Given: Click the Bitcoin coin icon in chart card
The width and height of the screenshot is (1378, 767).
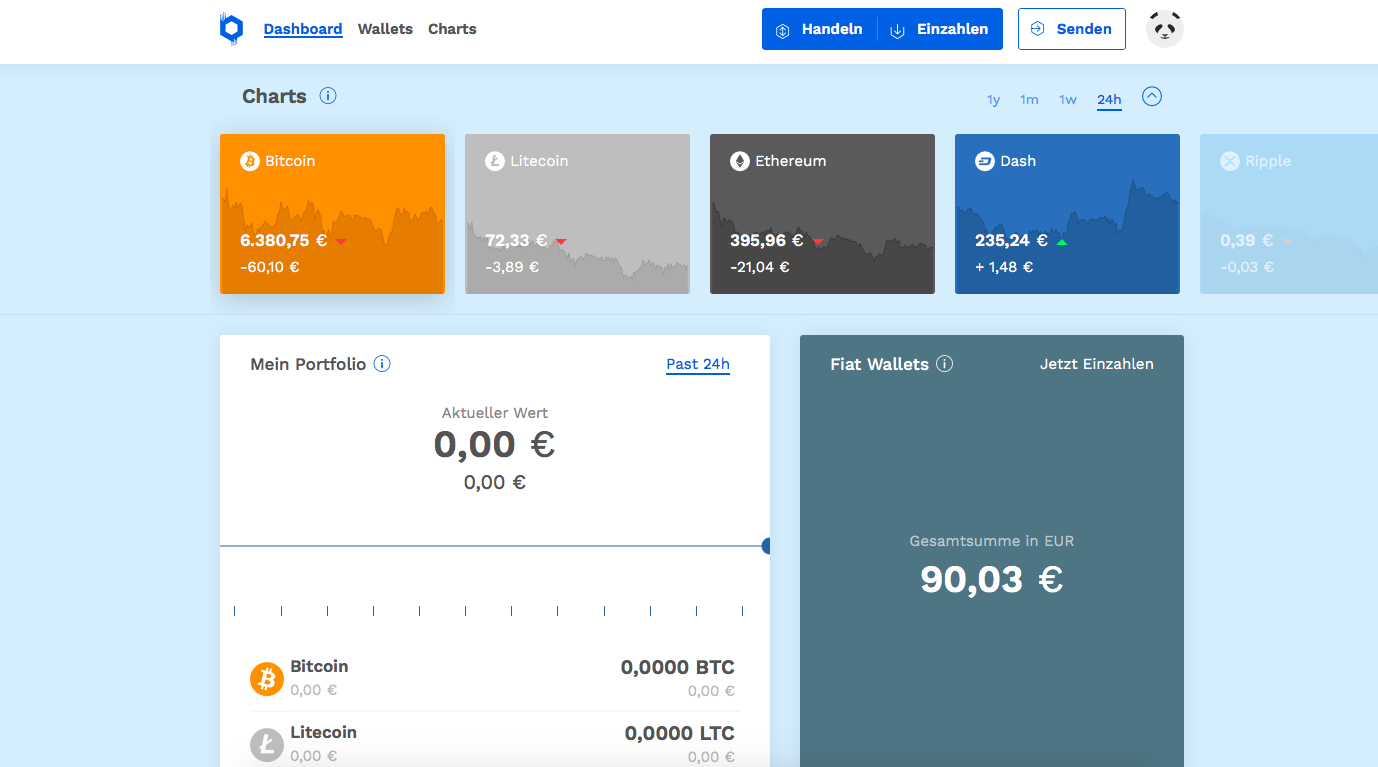Looking at the screenshot, I should [x=250, y=161].
